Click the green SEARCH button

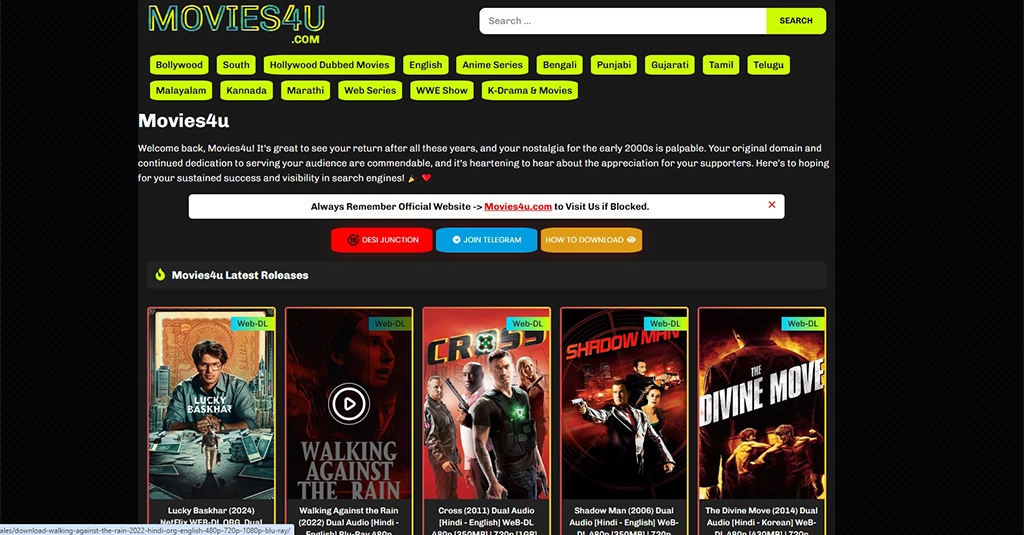coord(796,21)
